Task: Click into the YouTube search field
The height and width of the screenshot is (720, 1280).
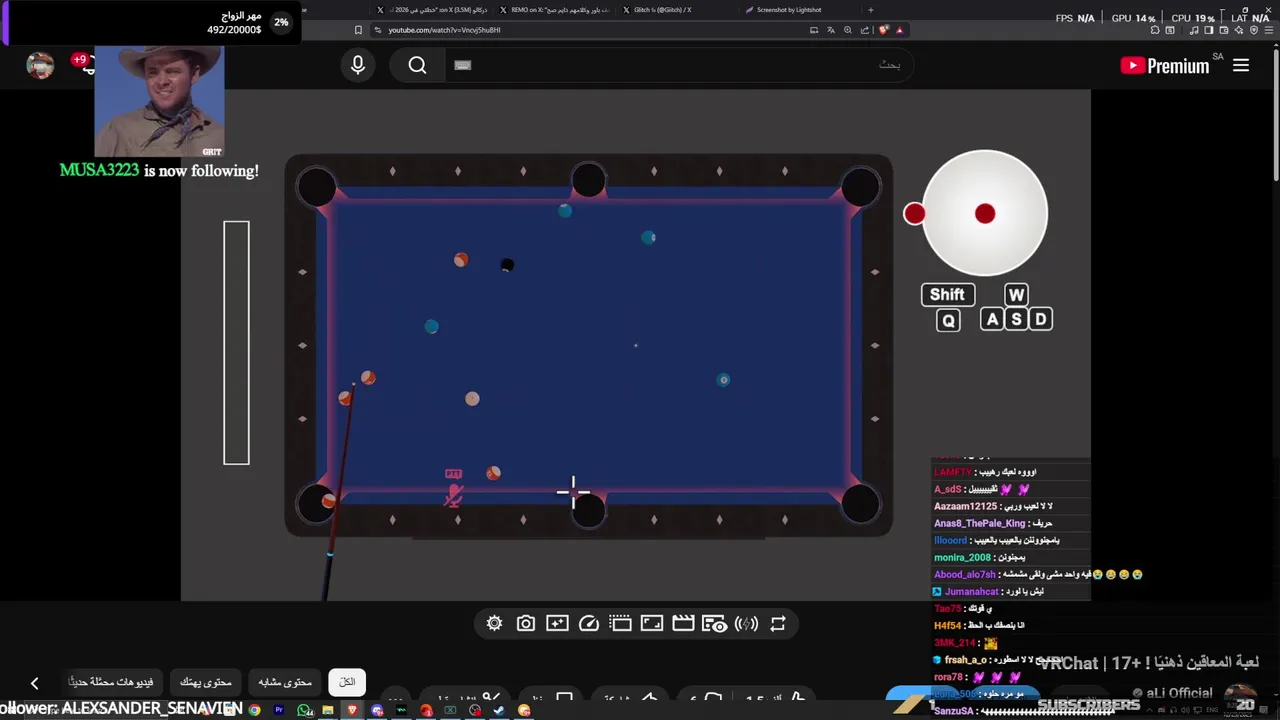Action: (x=680, y=65)
